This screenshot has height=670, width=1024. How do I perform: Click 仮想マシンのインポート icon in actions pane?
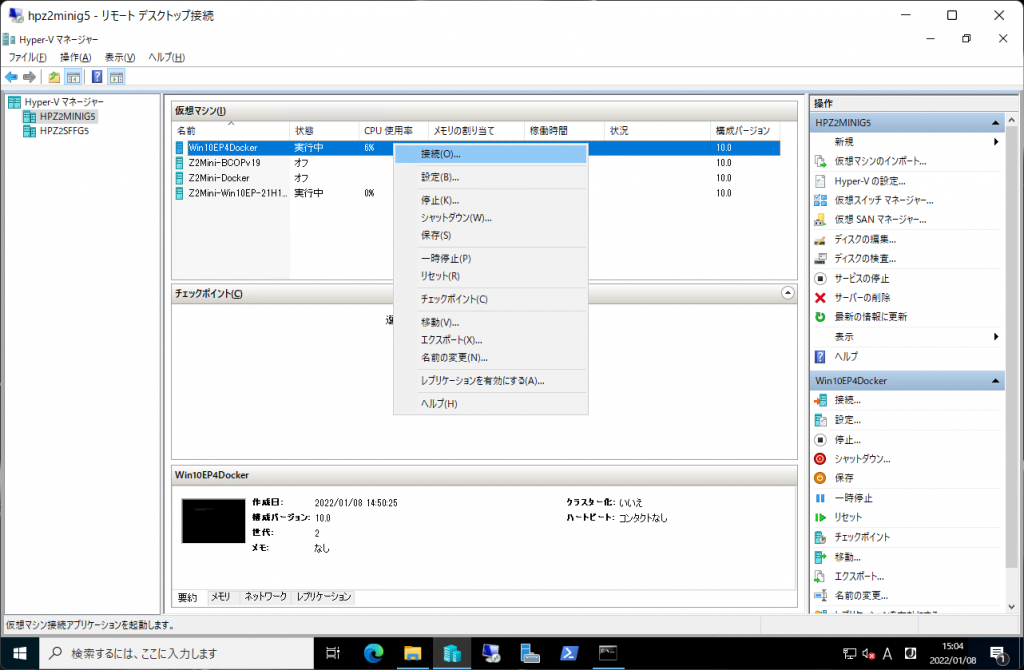820,161
